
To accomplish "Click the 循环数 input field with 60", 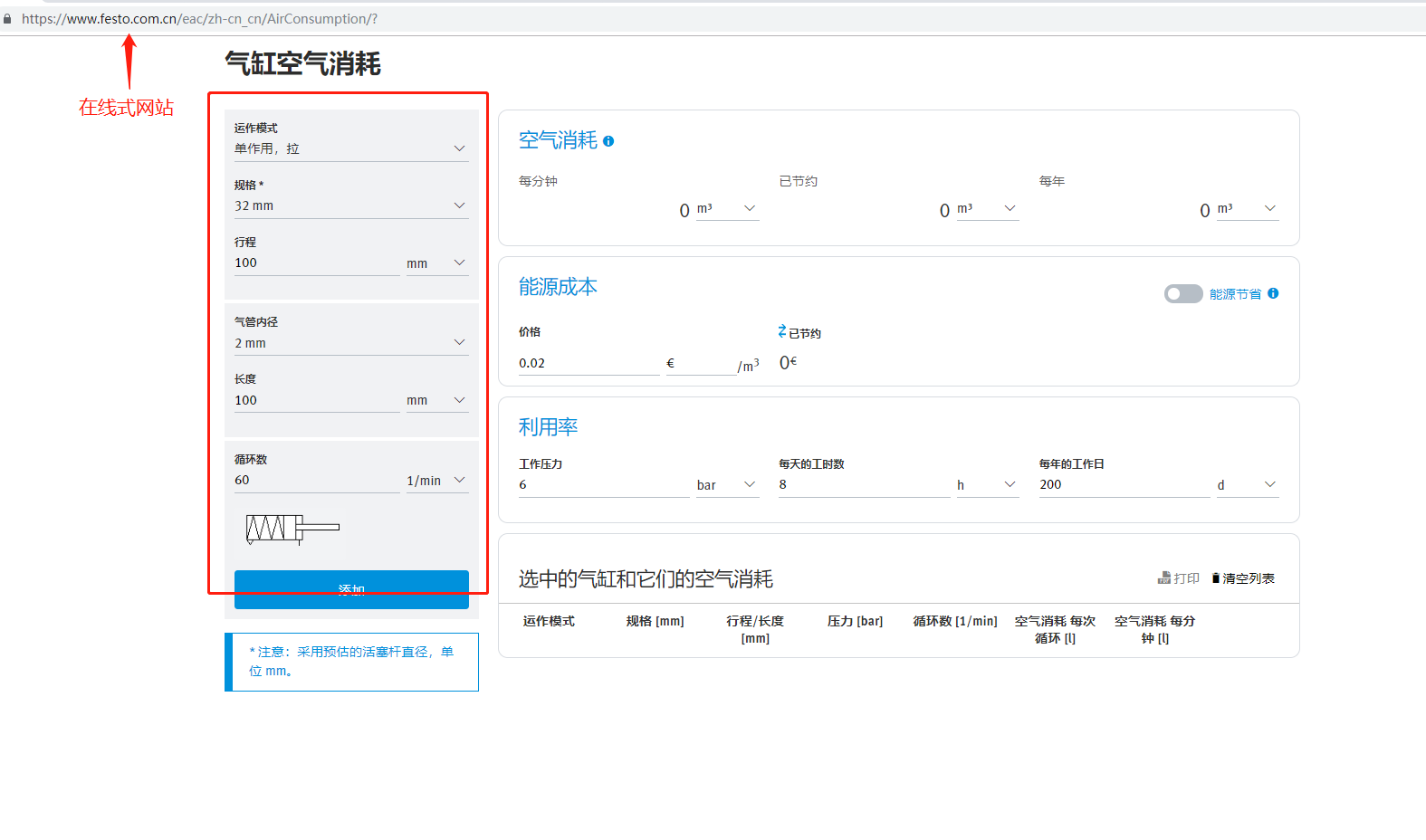I will tap(317, 481).
